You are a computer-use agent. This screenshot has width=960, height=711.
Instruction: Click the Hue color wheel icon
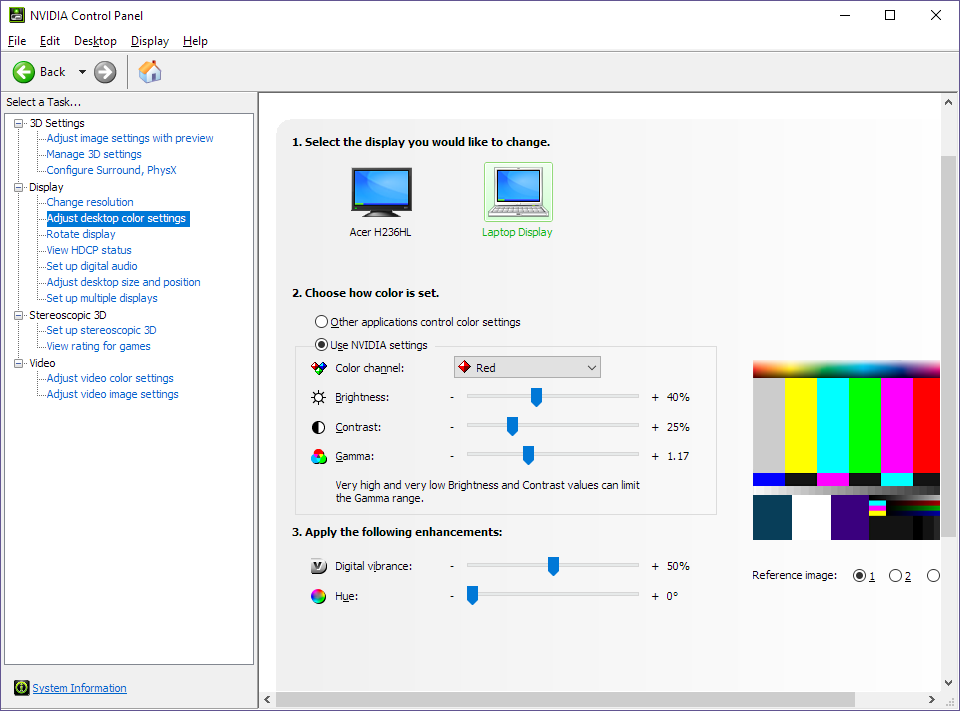click(318, 596)
